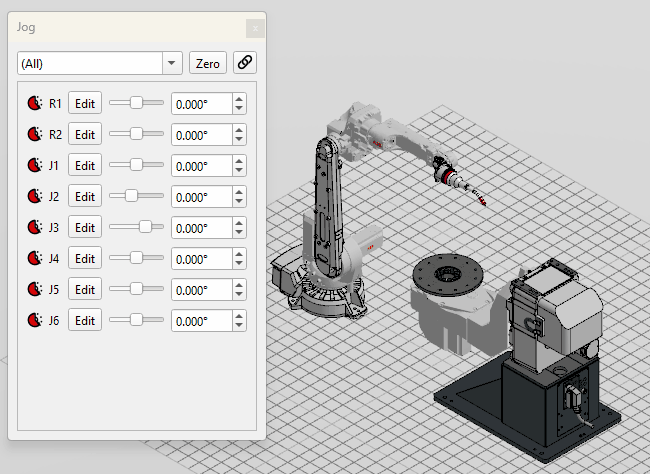The height and width of the screenshot is (474, 650).
Task: Click the J5 slider handle
Action: coord(136,289)
